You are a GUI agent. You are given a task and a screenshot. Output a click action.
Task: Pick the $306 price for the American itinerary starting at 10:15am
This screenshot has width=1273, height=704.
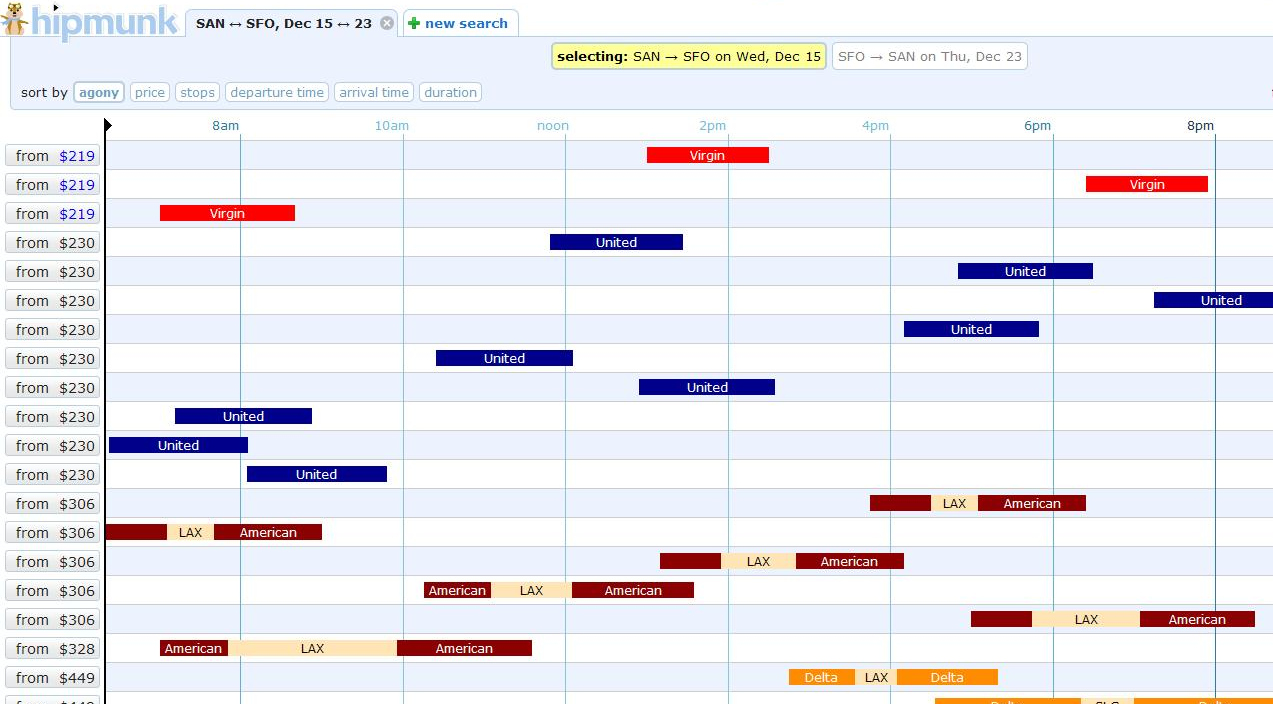tap(52, 591)
